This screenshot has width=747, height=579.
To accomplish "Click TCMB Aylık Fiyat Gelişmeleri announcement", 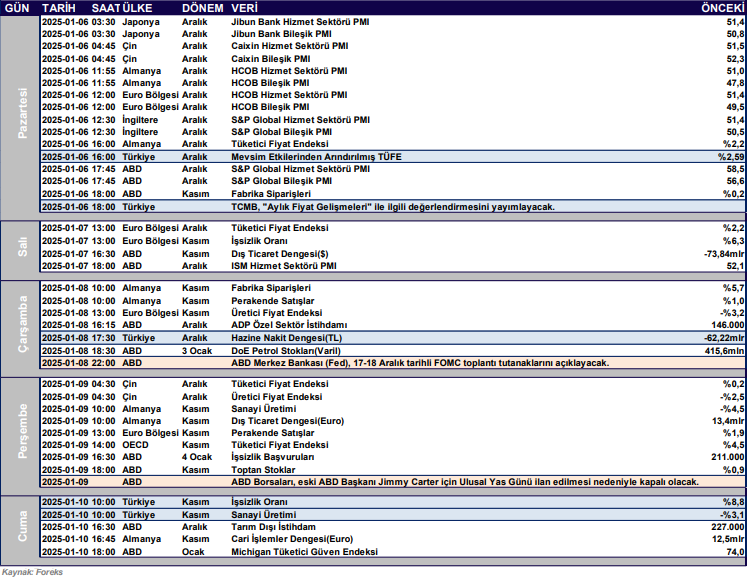I will (x=393, y=207).
